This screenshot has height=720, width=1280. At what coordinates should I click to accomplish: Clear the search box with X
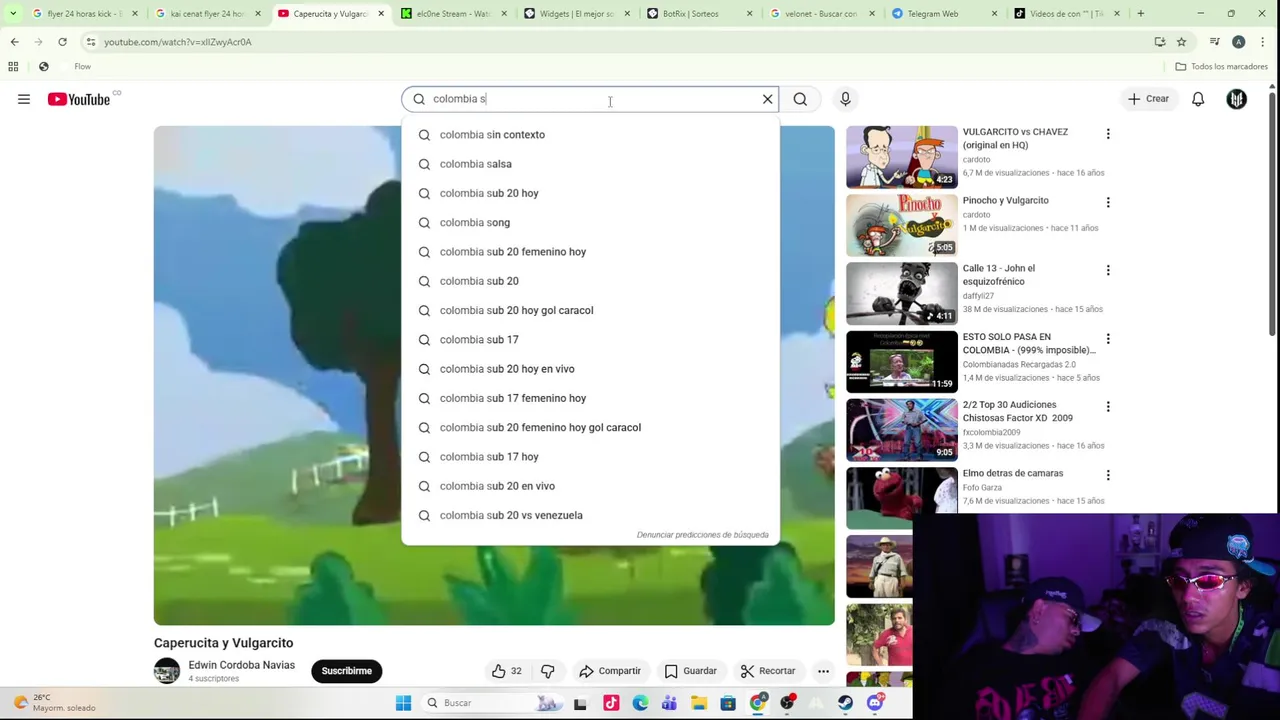(768, 99)
